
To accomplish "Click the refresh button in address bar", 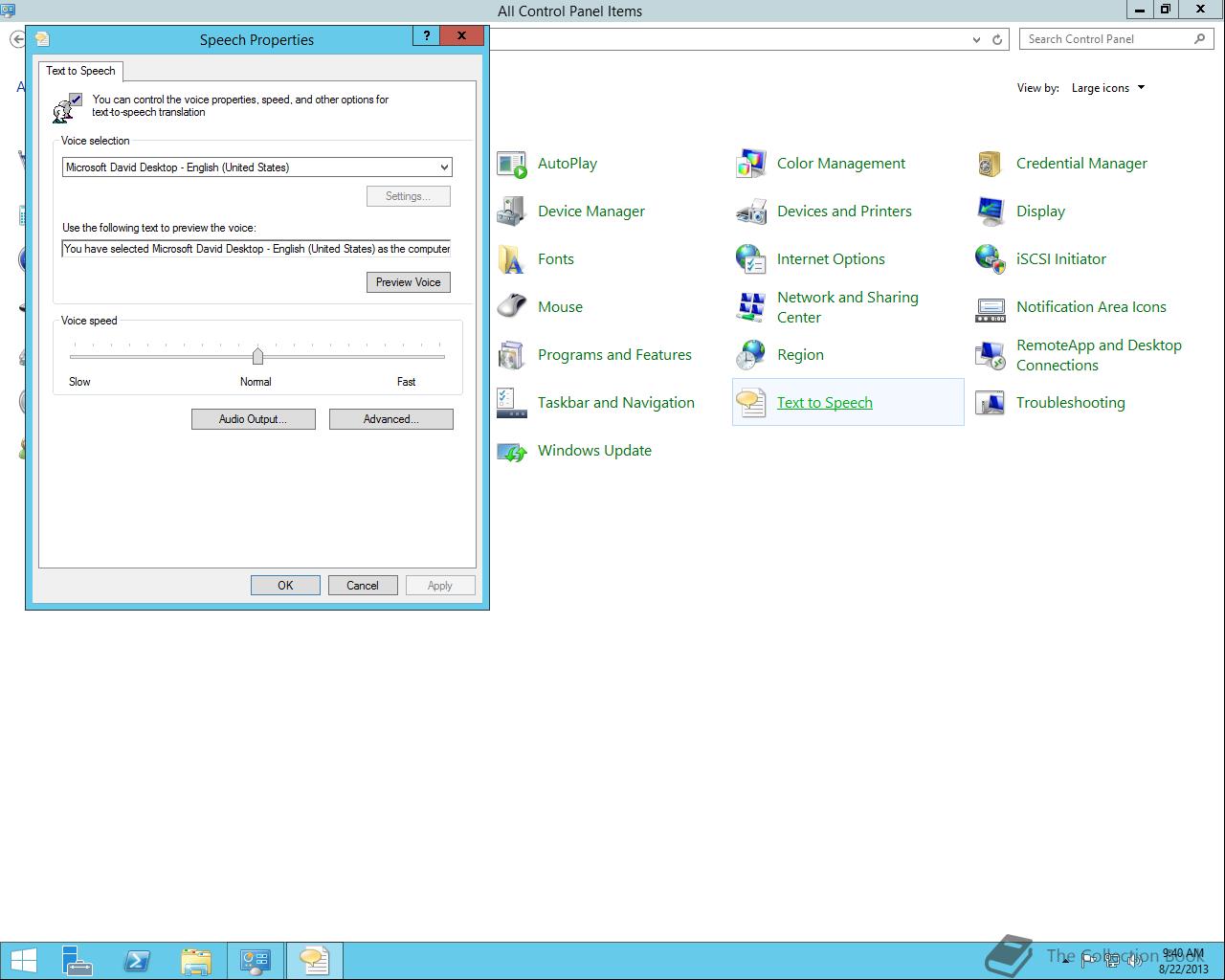I will (x=997, y=39).
